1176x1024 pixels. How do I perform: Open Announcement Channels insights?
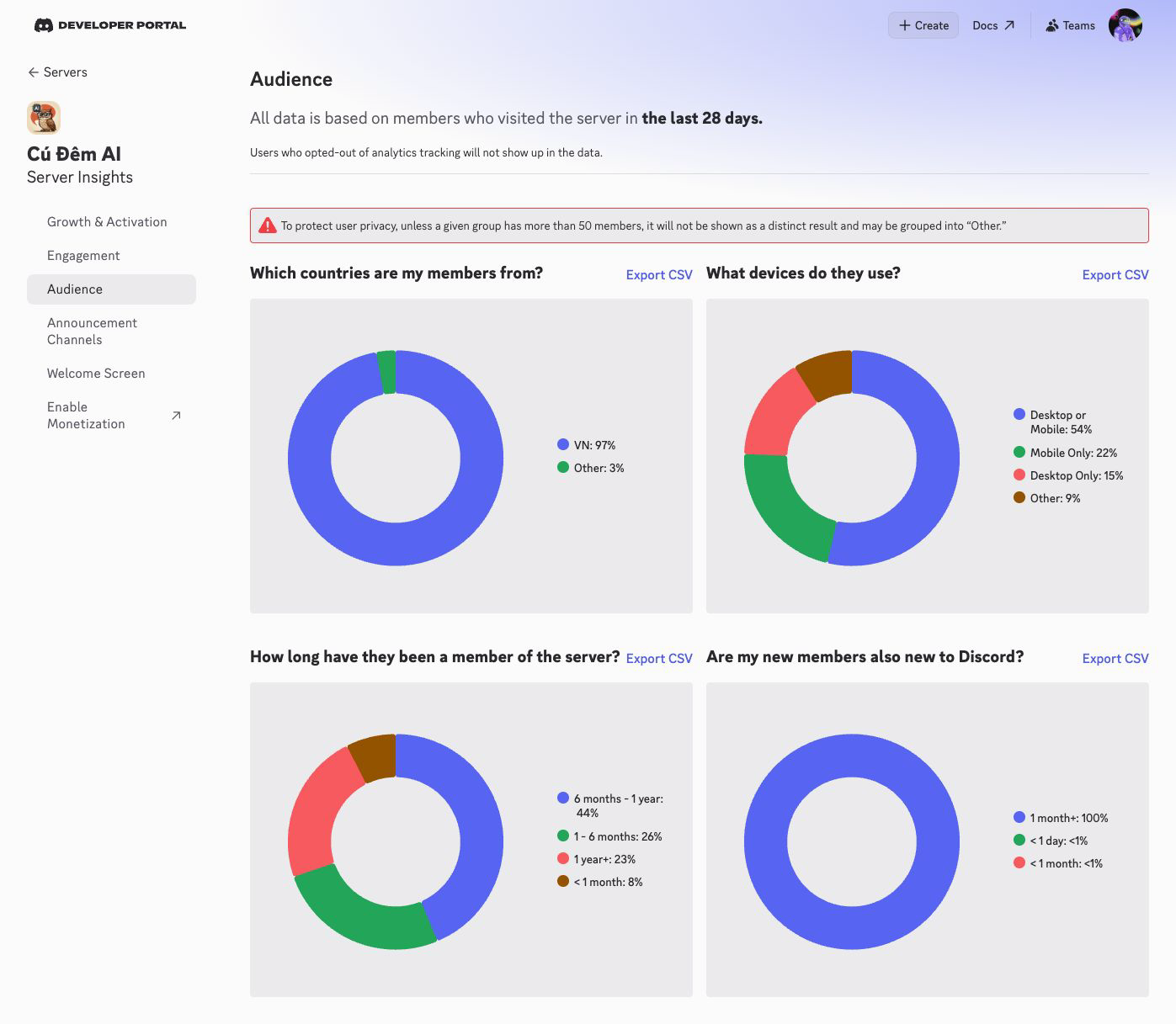pyautogui.click(x=92, y=332)
